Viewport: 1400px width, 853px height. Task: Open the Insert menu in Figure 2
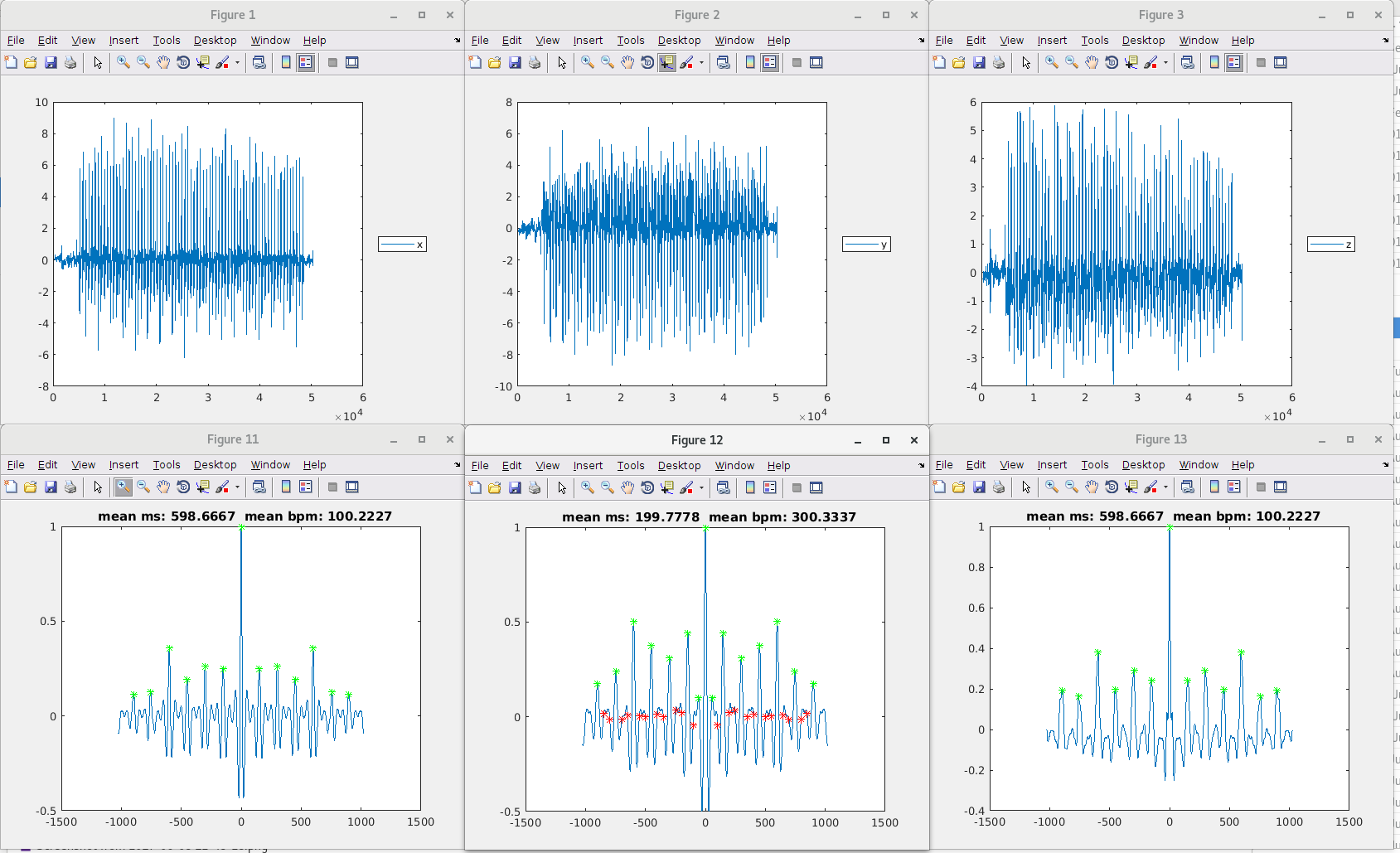588,40
